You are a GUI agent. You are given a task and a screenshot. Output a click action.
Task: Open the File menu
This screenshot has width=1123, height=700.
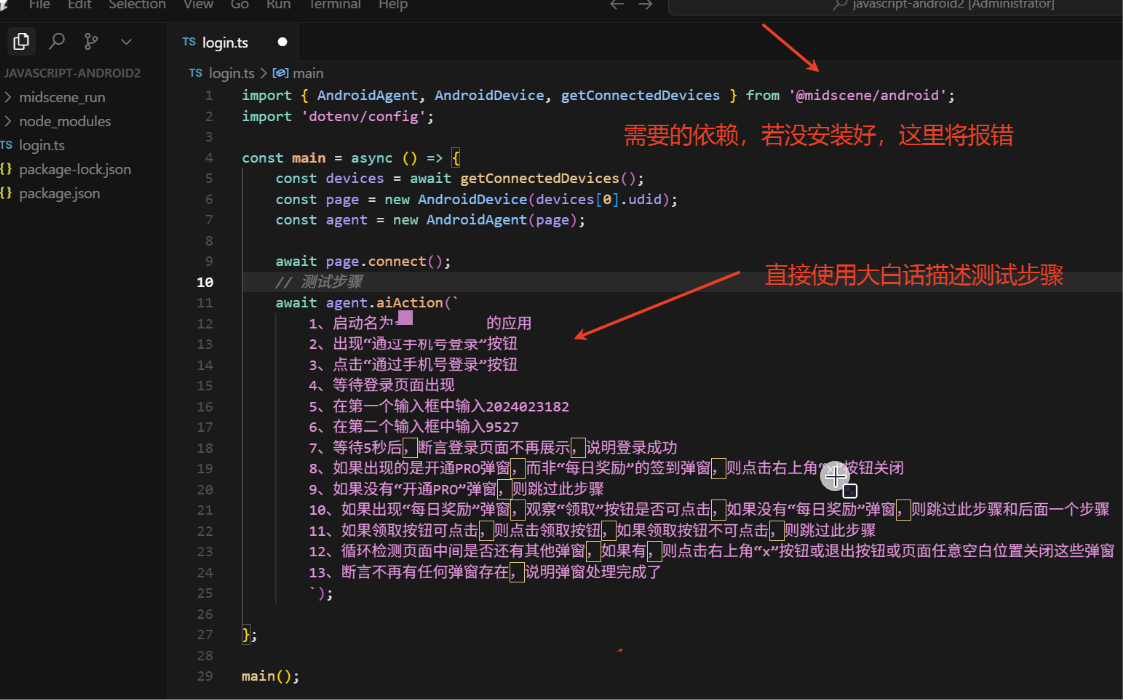(x=39, y=5)
